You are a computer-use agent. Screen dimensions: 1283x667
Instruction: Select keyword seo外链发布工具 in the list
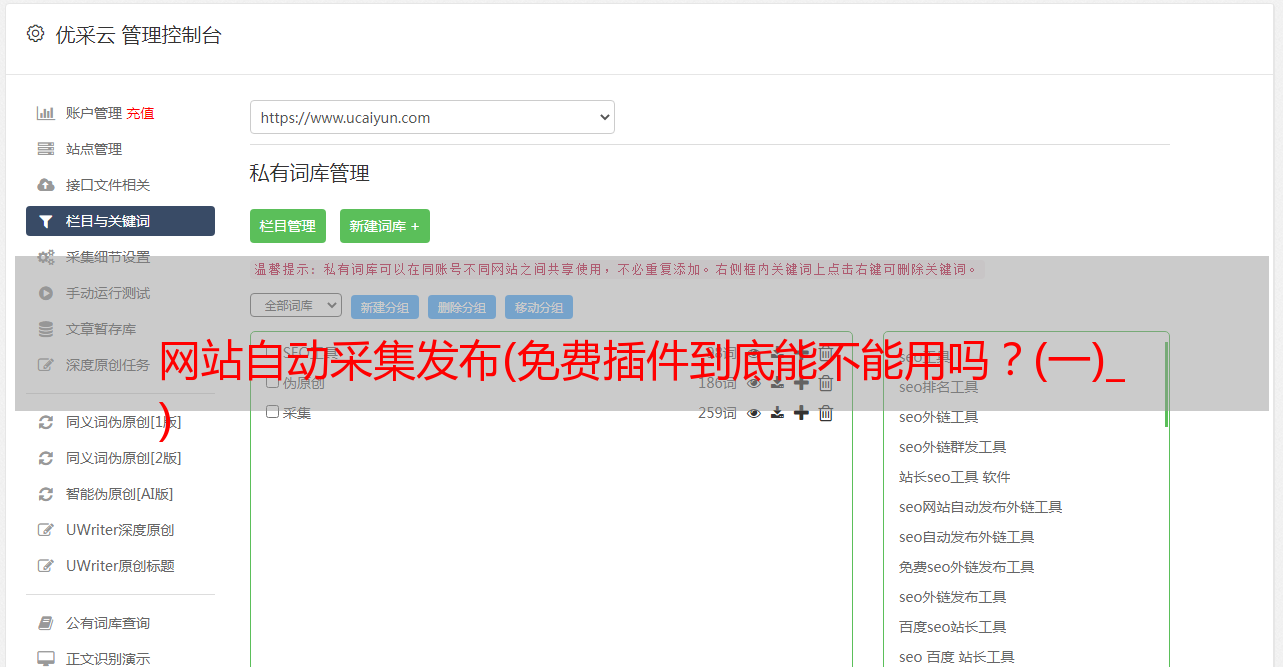[x=952, y=597]
